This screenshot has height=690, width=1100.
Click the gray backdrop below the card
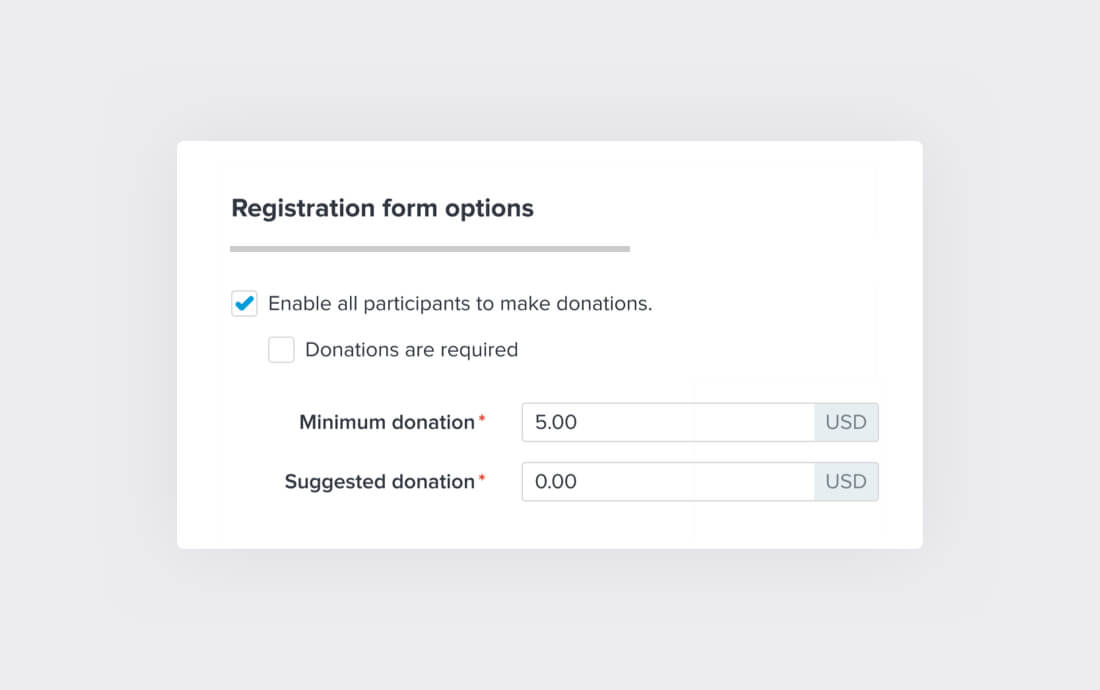pos(550,620)
